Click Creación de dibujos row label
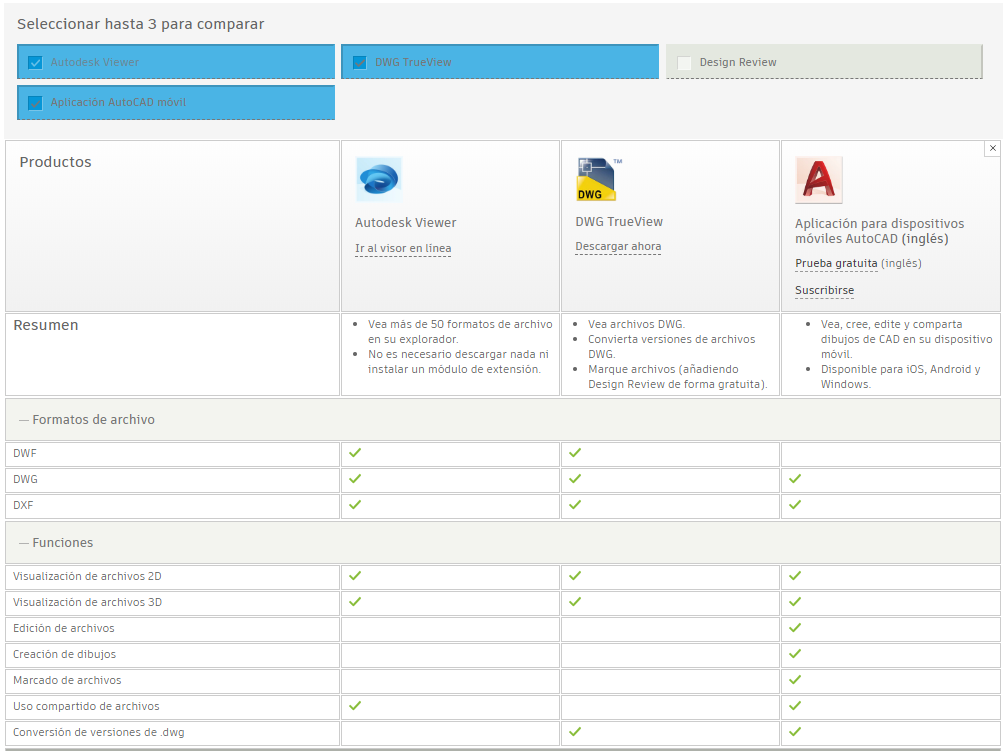This screenshot has height=751, width=1005. tap(64, 654)
